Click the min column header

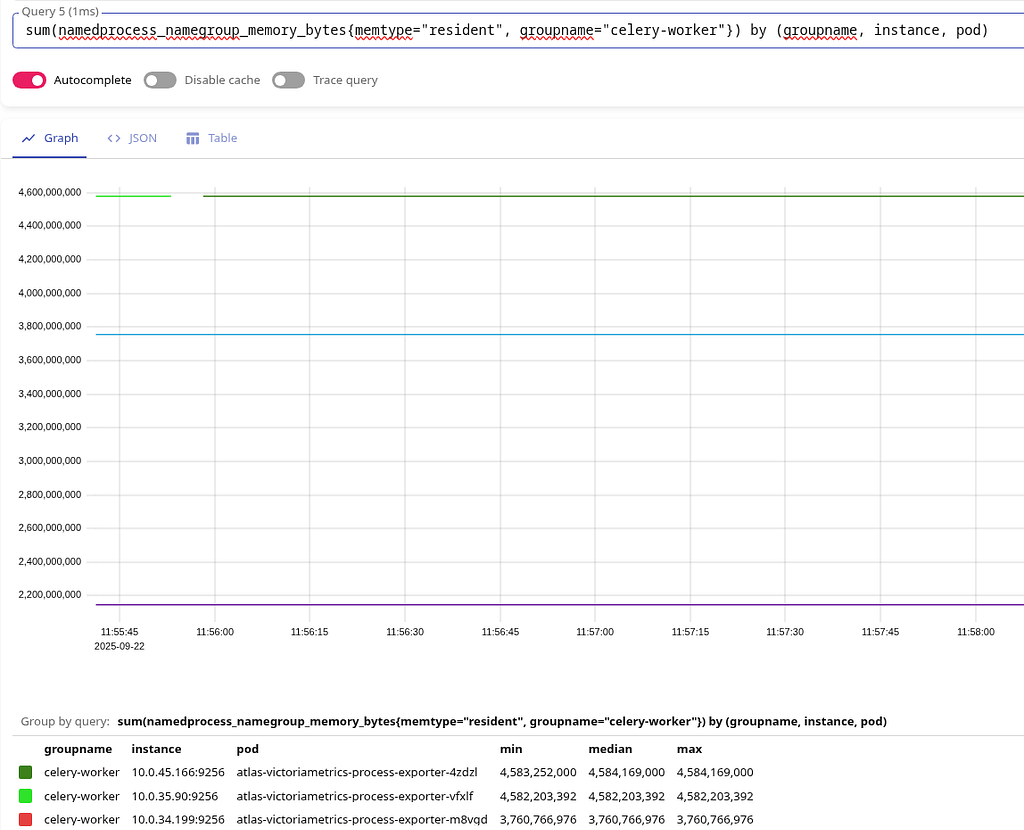click(x=511, y=749)
